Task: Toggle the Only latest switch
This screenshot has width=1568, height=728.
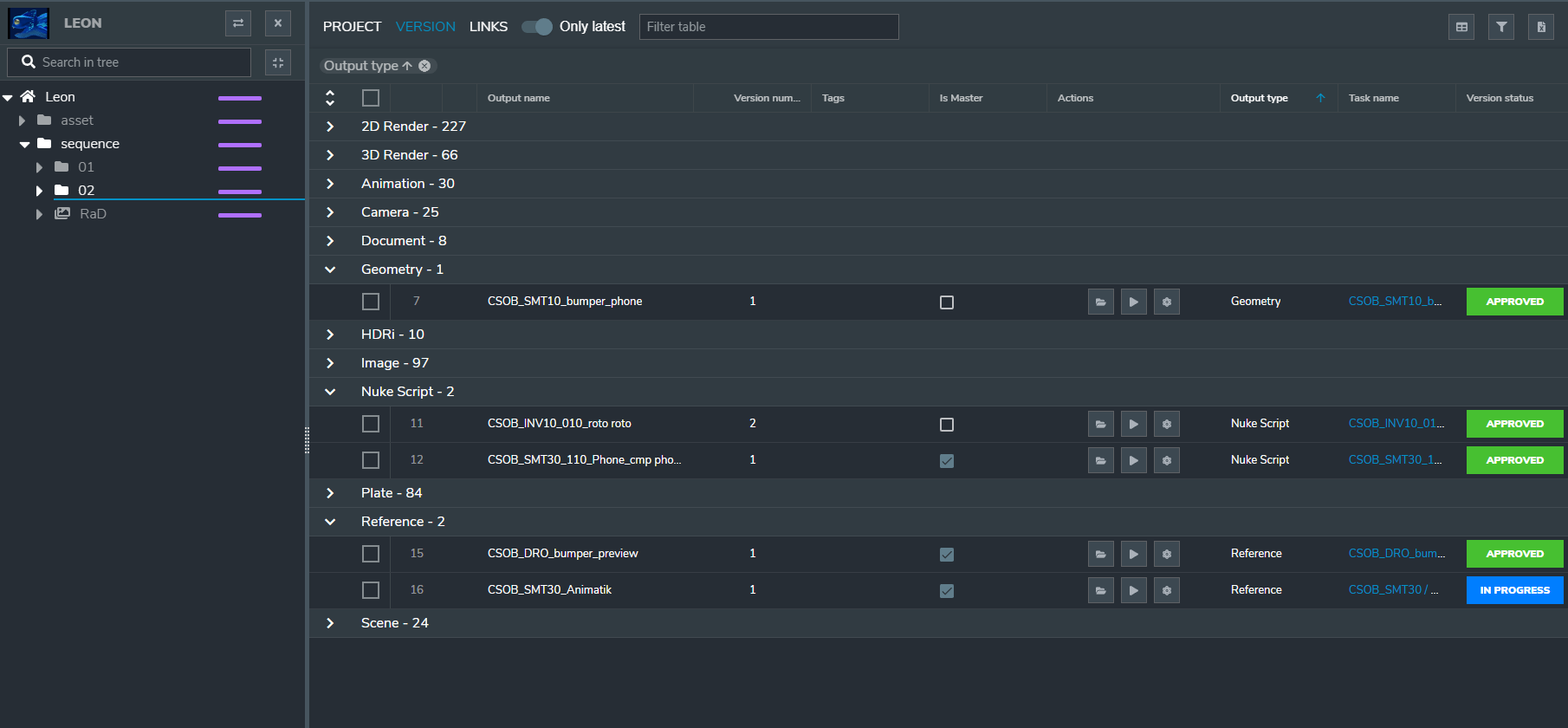Action: point(537,27)
